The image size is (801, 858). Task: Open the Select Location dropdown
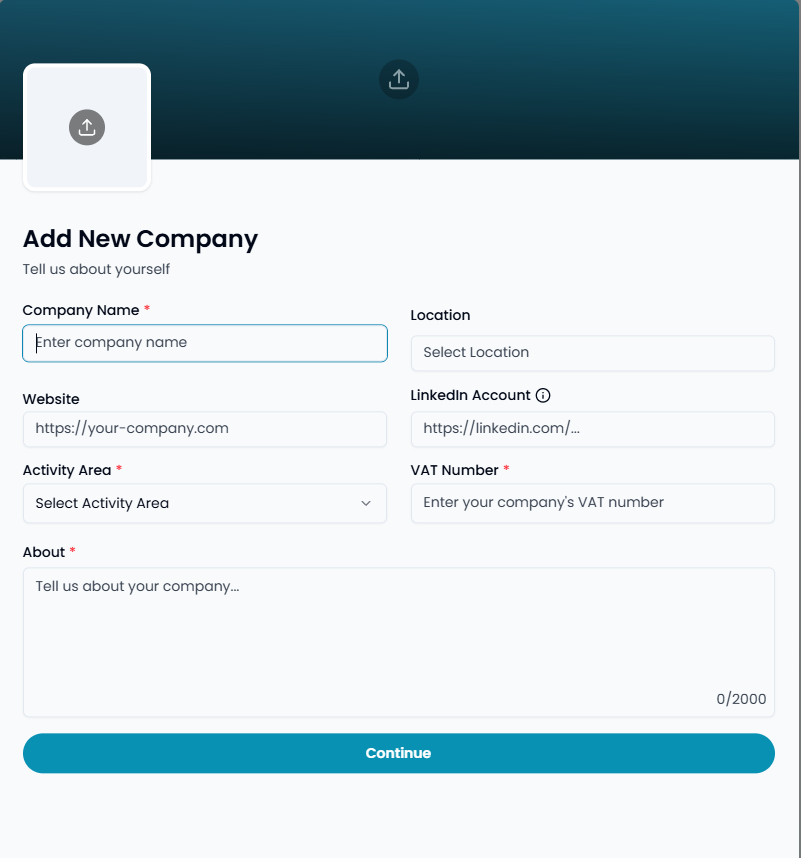click(592, 353)
